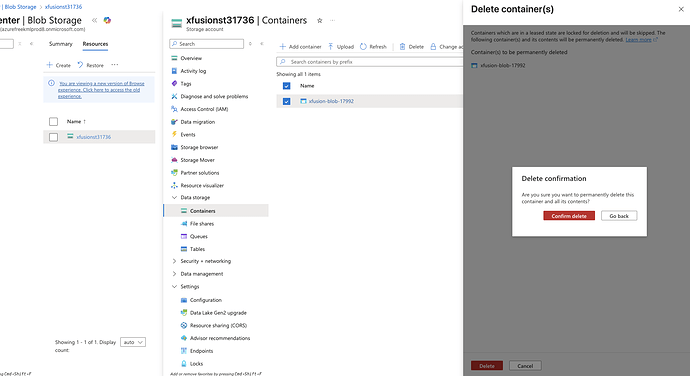Open Tags menu item
The height and width of the screenshot is (376, 690).
click(186, 84)
